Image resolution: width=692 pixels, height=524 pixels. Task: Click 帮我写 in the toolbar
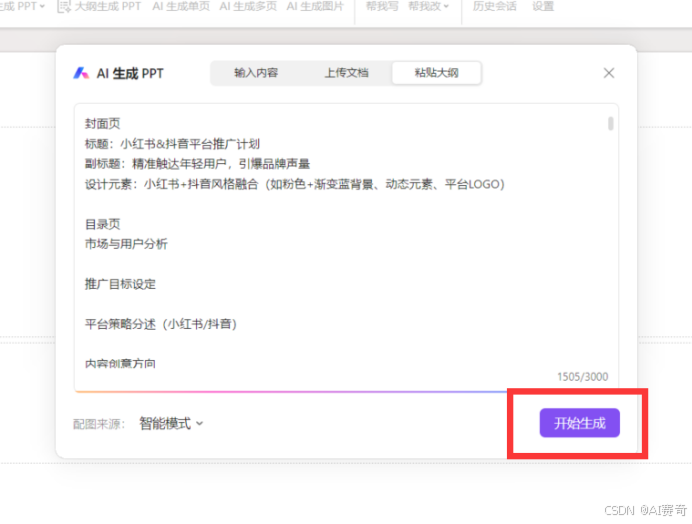click(x=382, y=6)
